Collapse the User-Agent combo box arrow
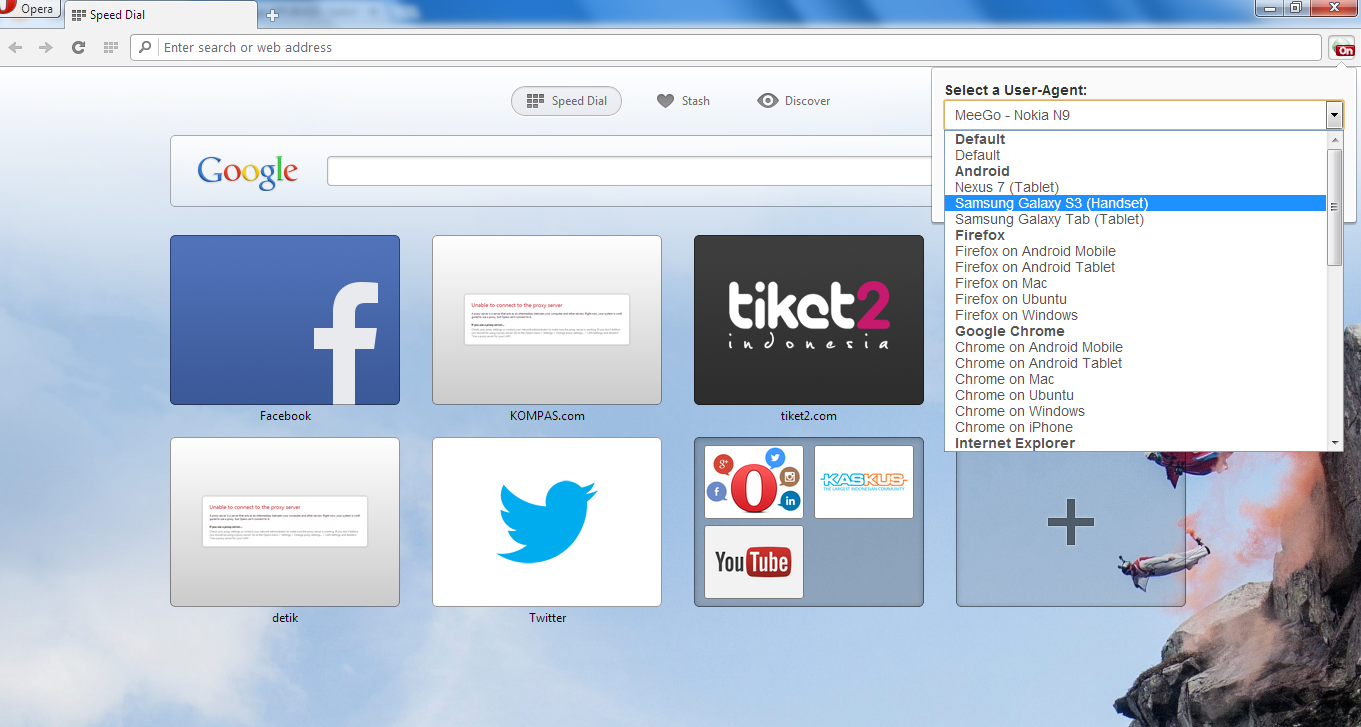The height and width of the screenshot is (727, 1361). click(x=1334, y=115)
